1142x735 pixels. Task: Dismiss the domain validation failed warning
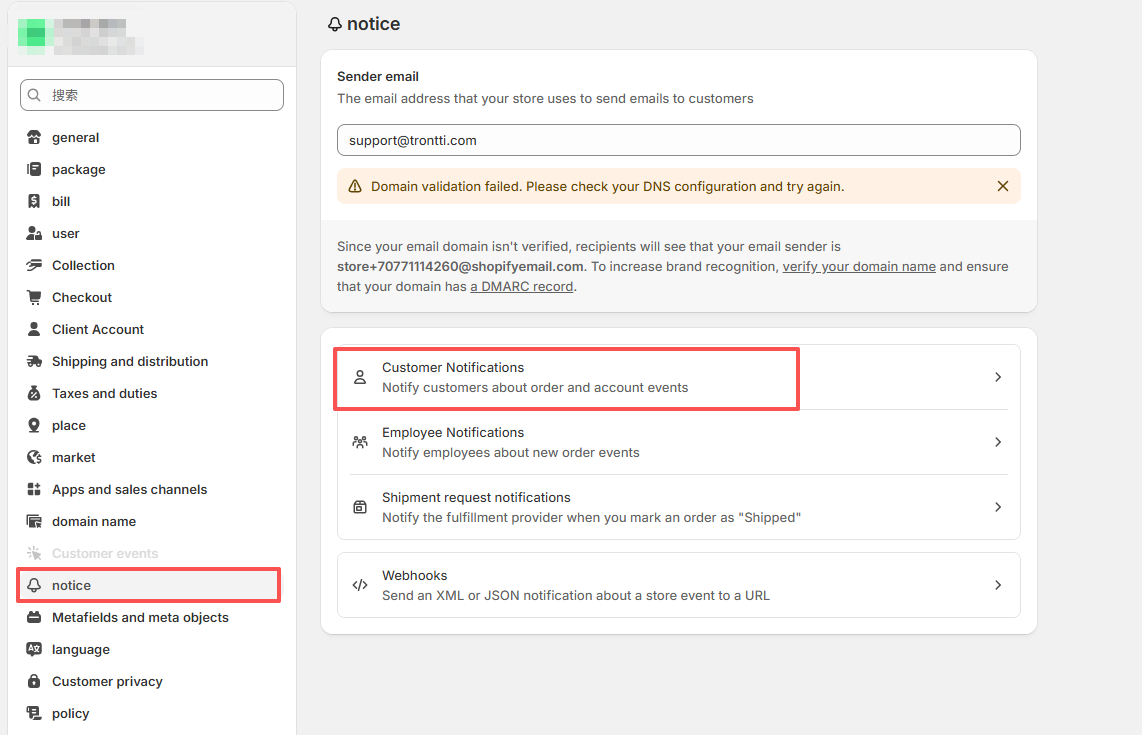1002,186
